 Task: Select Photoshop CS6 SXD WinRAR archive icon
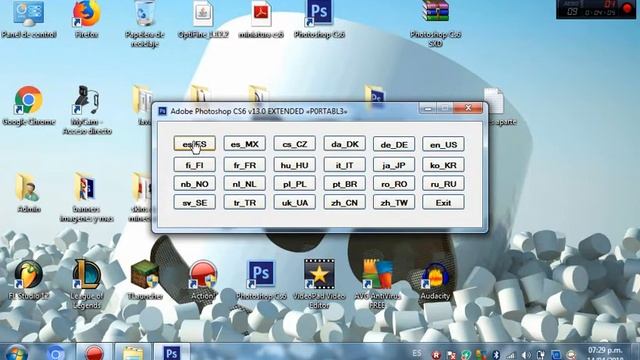coord(436,24)
